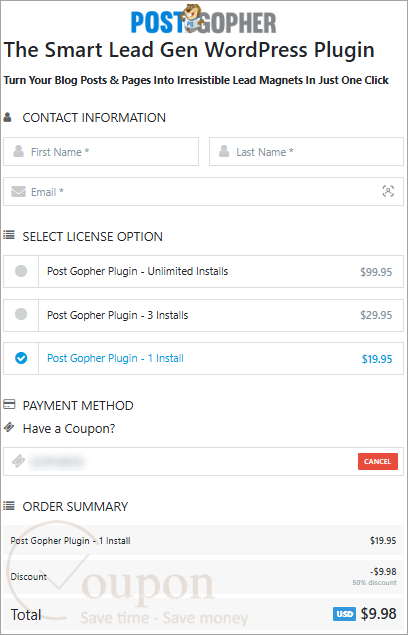Click the $99.95 price
The height and width of the screenshot is (635, 408).
point(376,272)
